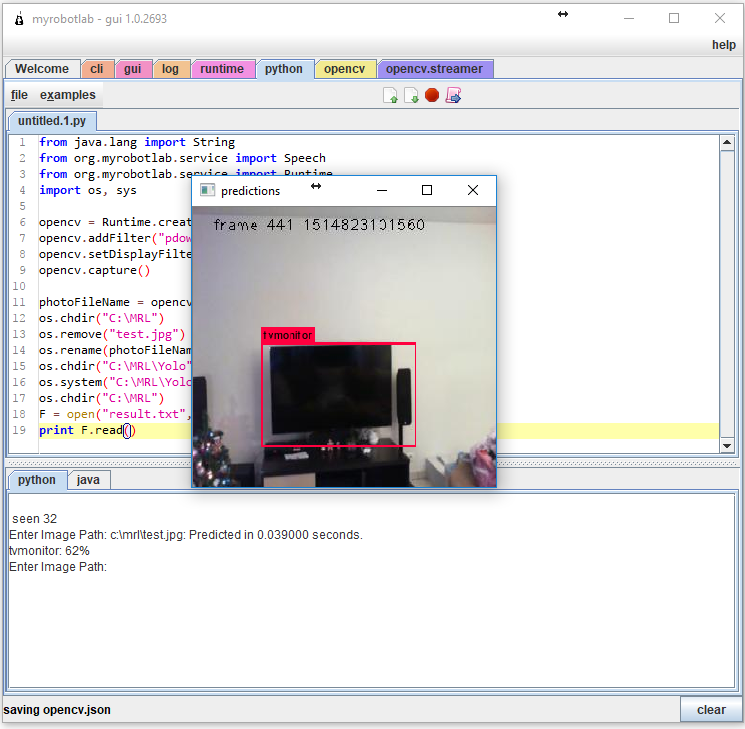
Task: Click the tvmonitor detection label in predictions
Action: click(x=287, y=335)
